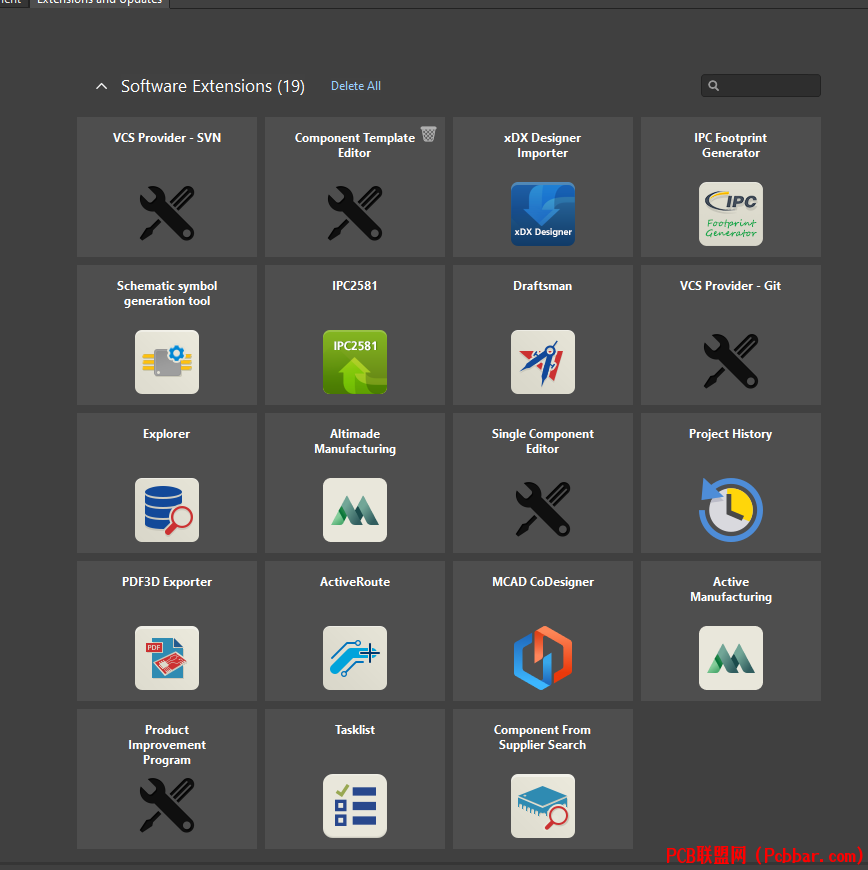This screenshot has width=868, height=870.
Task: Click the "Project History" title text
Action: [x=731, y=434]
